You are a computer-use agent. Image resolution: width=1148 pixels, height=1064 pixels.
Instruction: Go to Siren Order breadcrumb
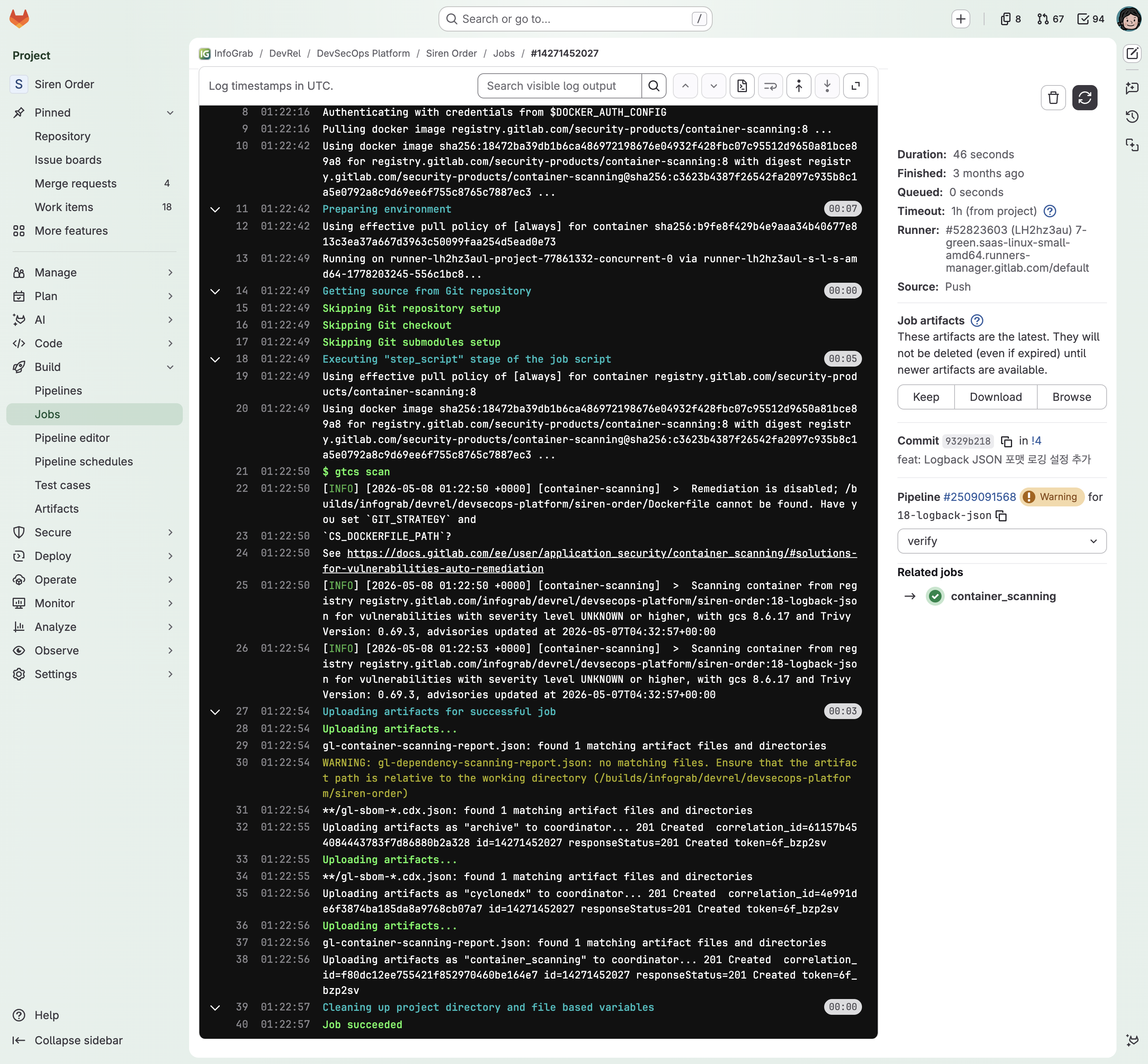[x=451, y=54]
